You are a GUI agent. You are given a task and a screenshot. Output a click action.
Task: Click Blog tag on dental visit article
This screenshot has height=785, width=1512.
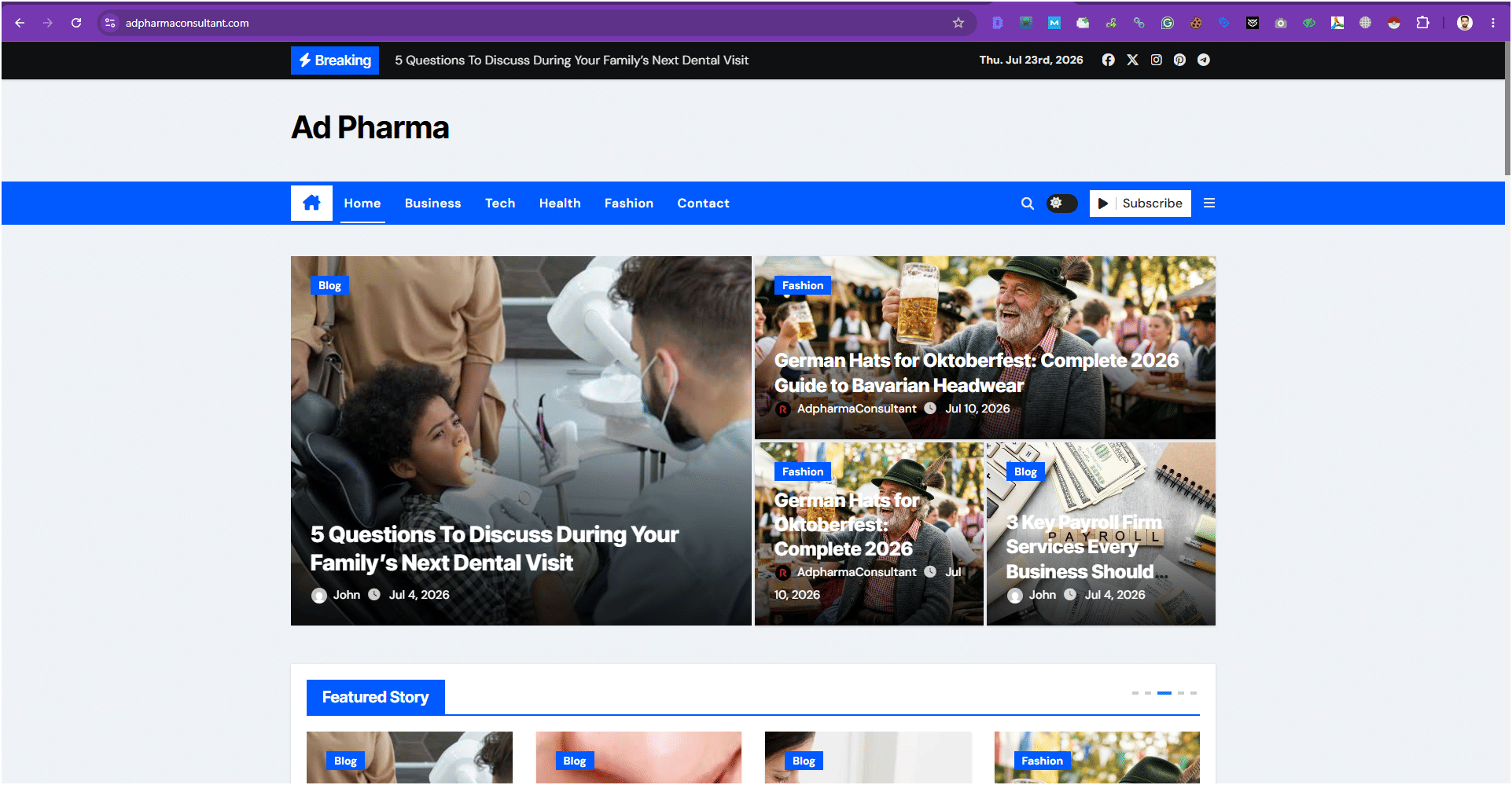pos(329,285)
